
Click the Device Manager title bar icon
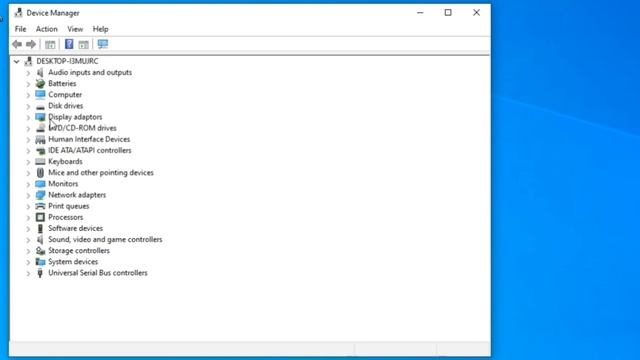[18, 13]
